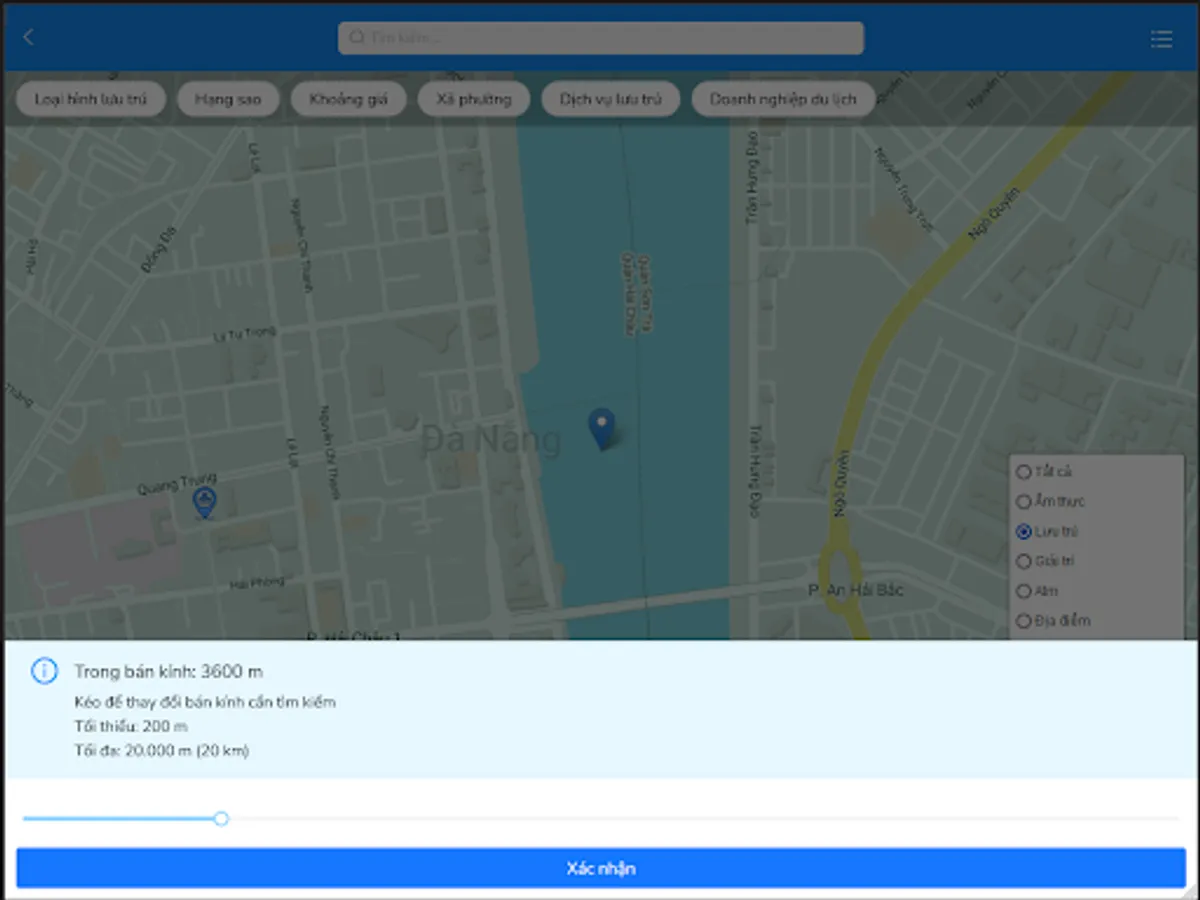Open the Loại hình lưu trú filter
The width and height of the screenshot is (1200, 900).
point(91,99)
